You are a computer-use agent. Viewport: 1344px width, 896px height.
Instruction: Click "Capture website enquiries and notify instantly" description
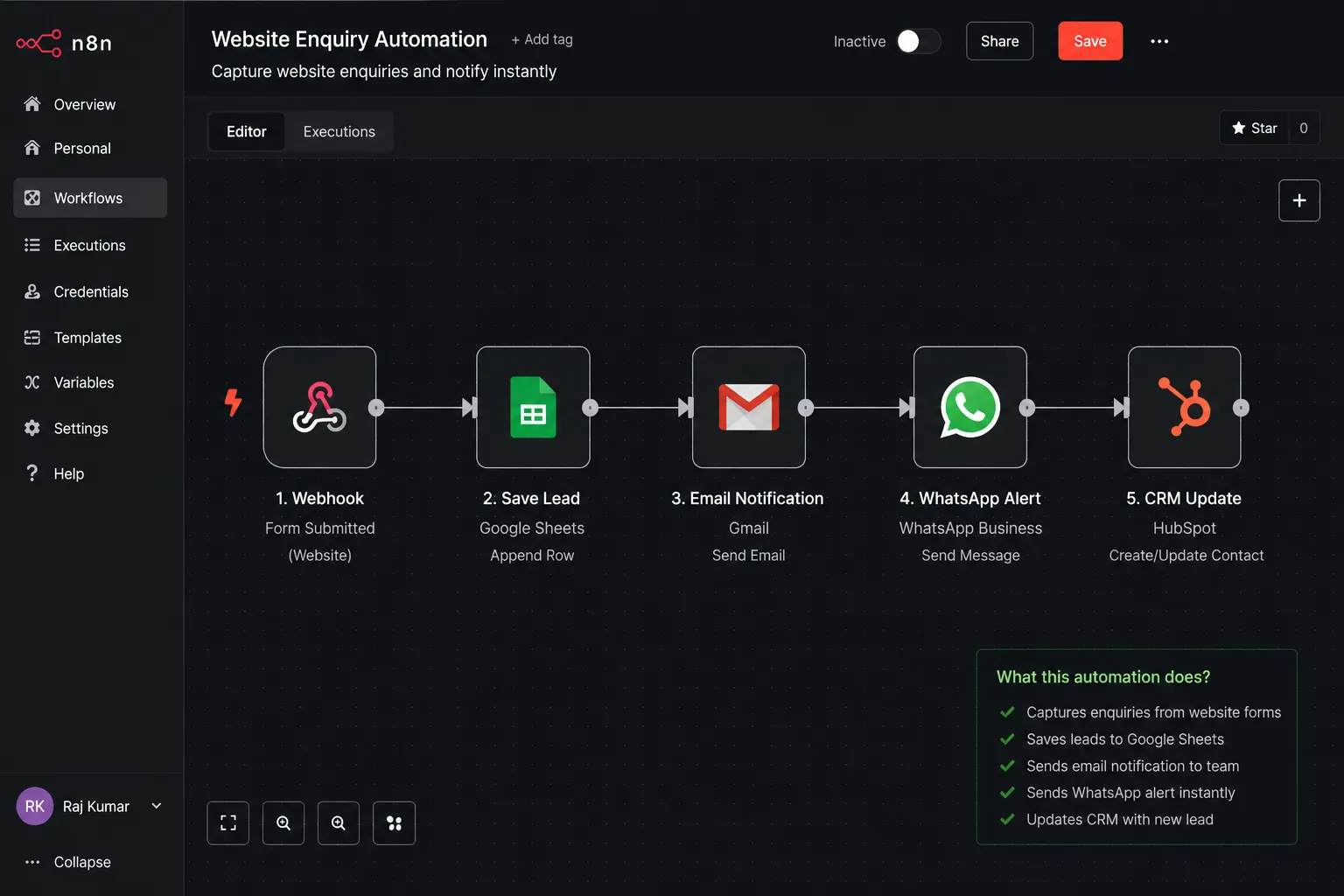[384, 71]
